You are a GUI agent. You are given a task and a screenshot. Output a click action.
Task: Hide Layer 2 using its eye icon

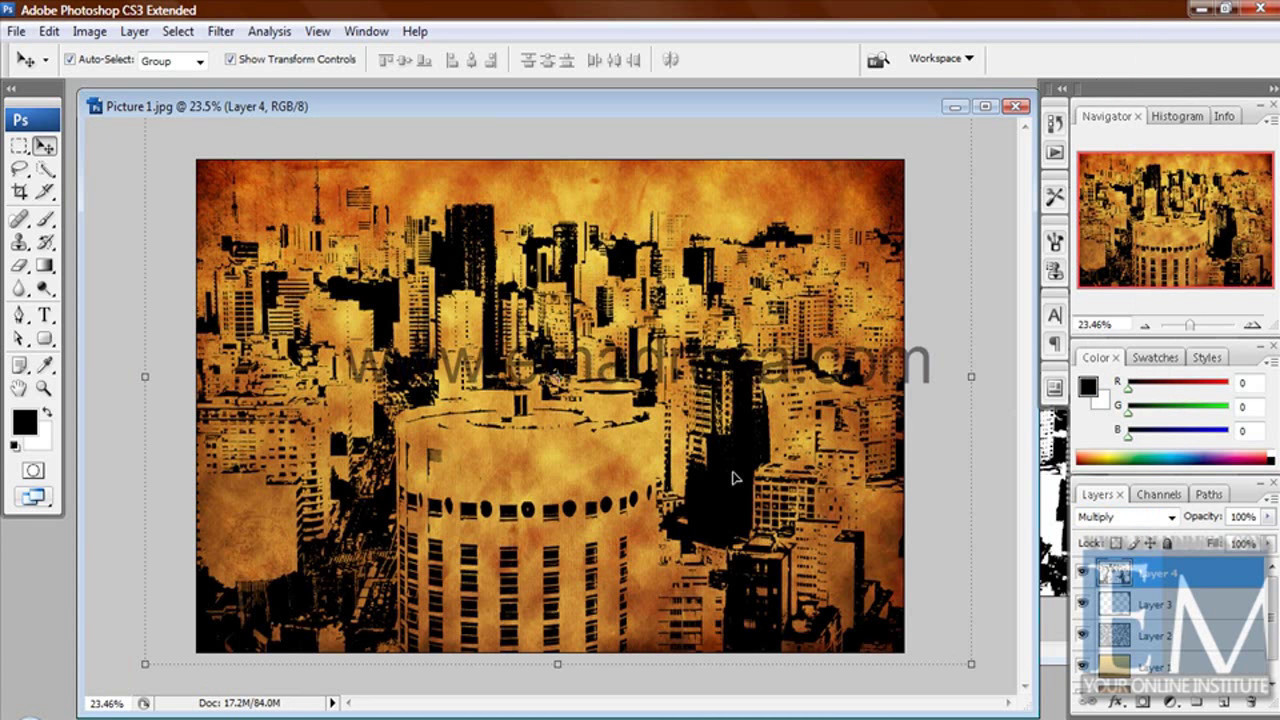coord(1083,635)
